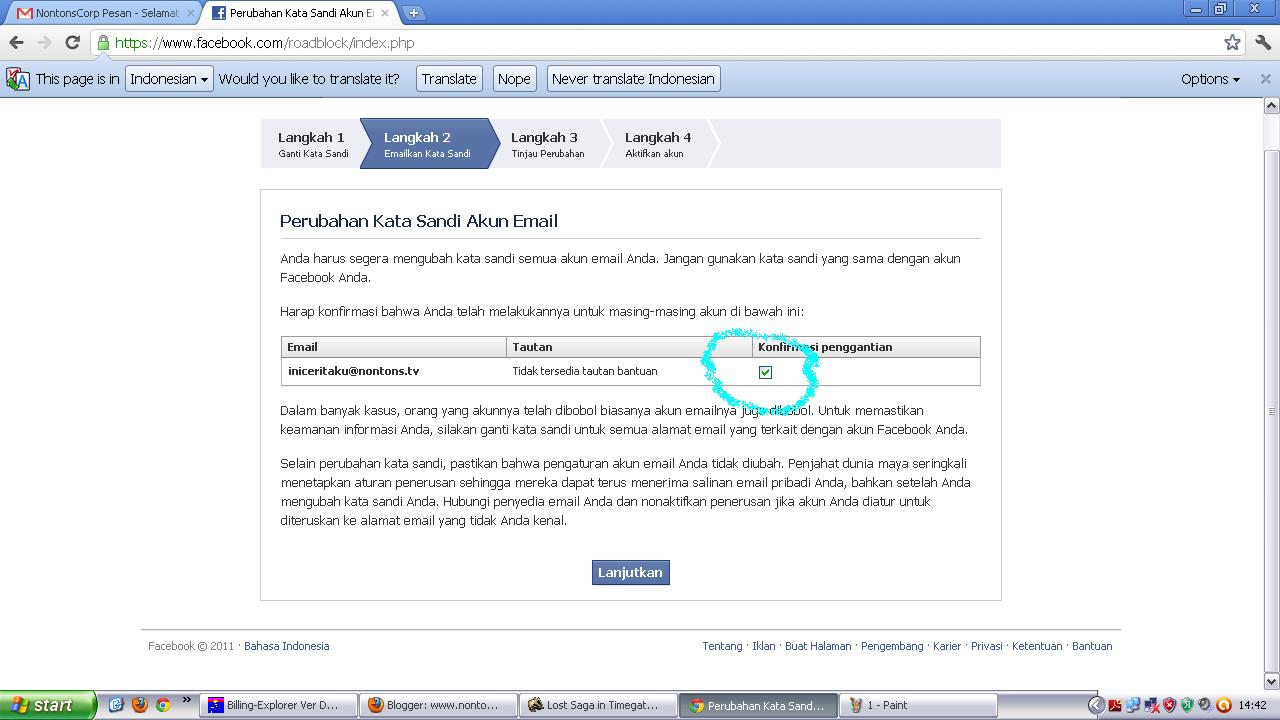Open the Chrome wrench menu
Screen dimensions: 1280x720
(x=1263, y=42)
